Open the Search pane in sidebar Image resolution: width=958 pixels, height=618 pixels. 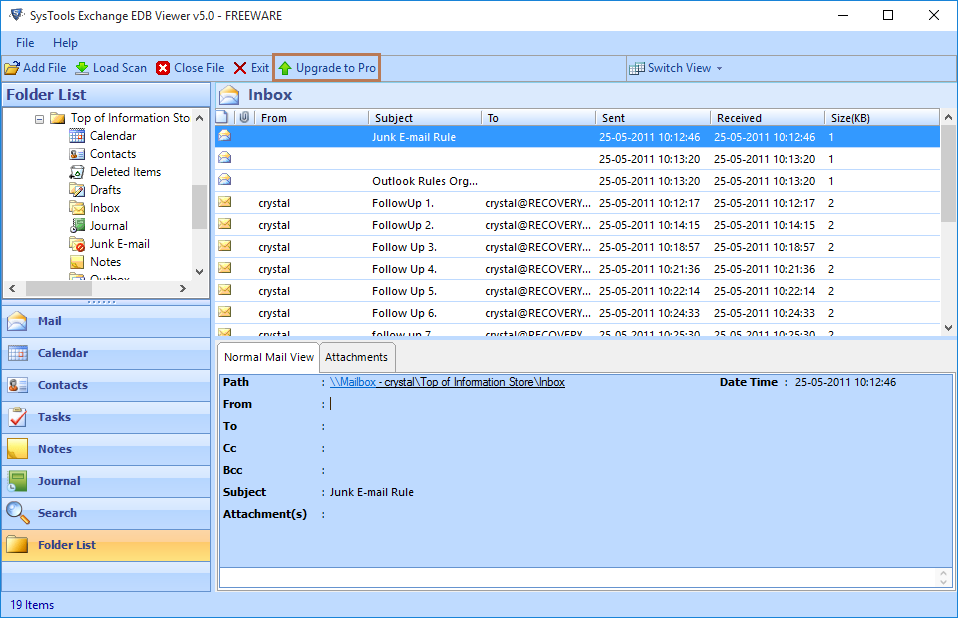(57, 513)
